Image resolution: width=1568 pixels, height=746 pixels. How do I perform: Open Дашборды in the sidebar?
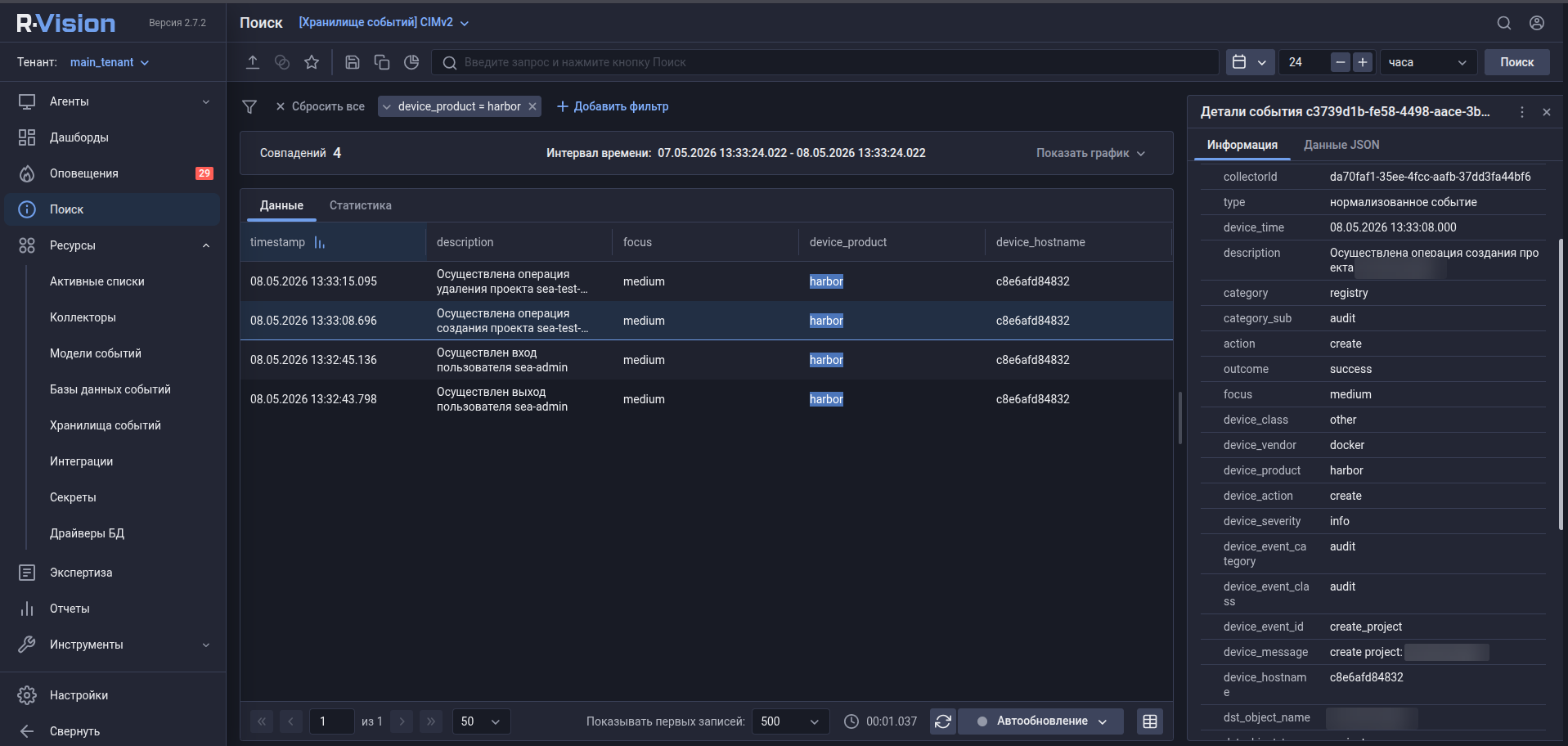pyautogui.click(x=113, y=137)
